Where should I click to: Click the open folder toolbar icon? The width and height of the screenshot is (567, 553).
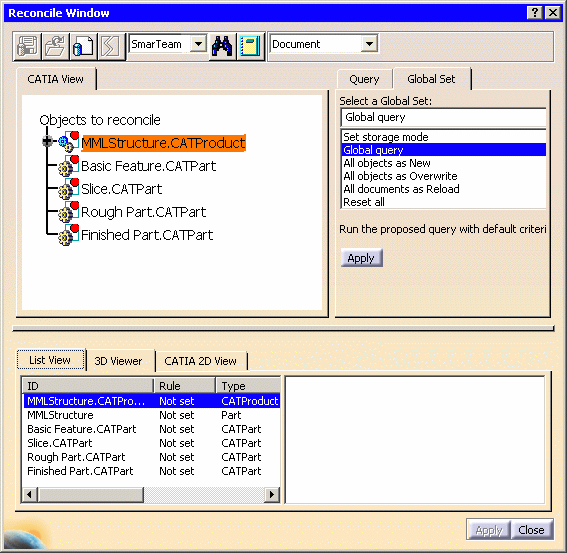tap(55, 46)
